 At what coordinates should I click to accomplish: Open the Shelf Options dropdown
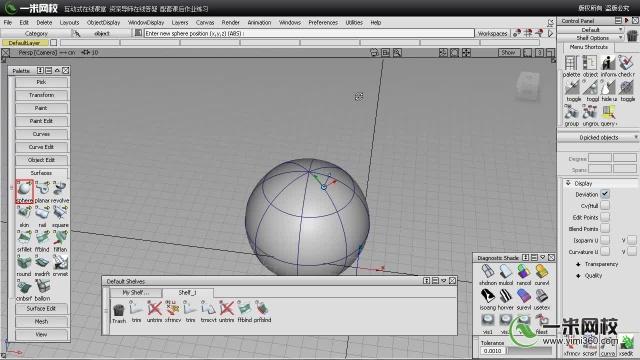[x=592, y=38]
